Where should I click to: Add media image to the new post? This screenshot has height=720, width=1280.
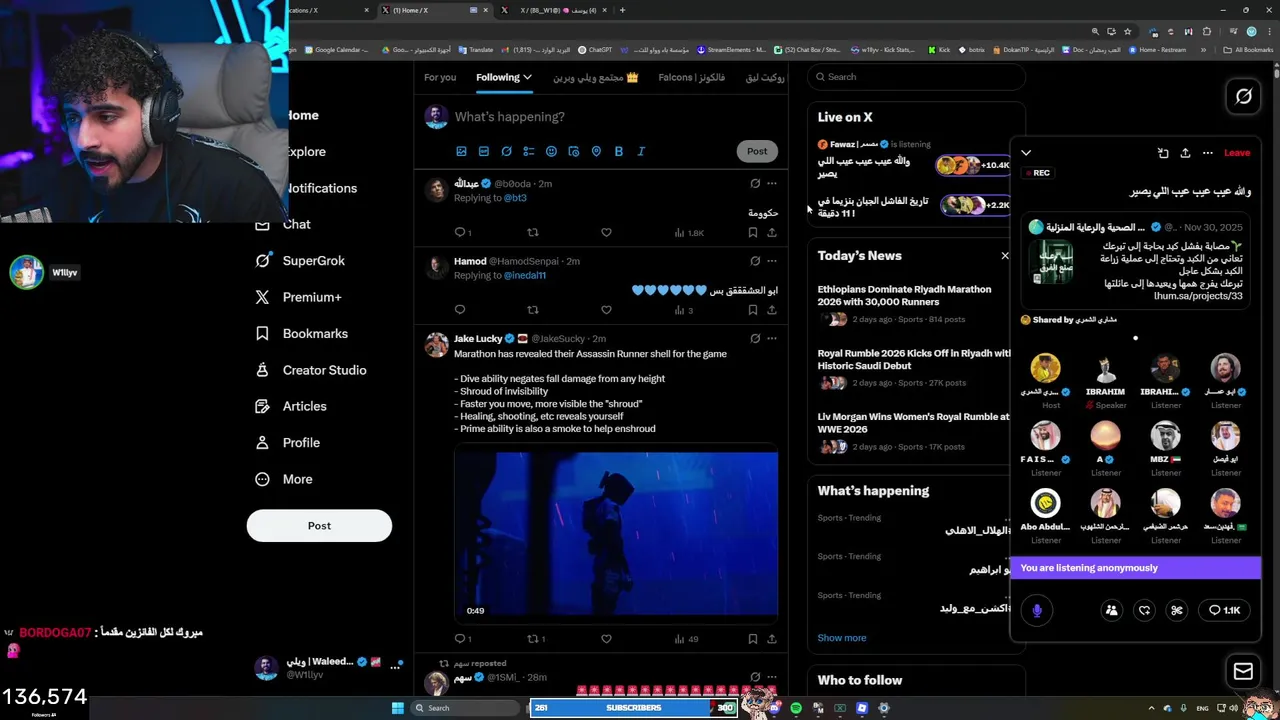pos(461,151)
